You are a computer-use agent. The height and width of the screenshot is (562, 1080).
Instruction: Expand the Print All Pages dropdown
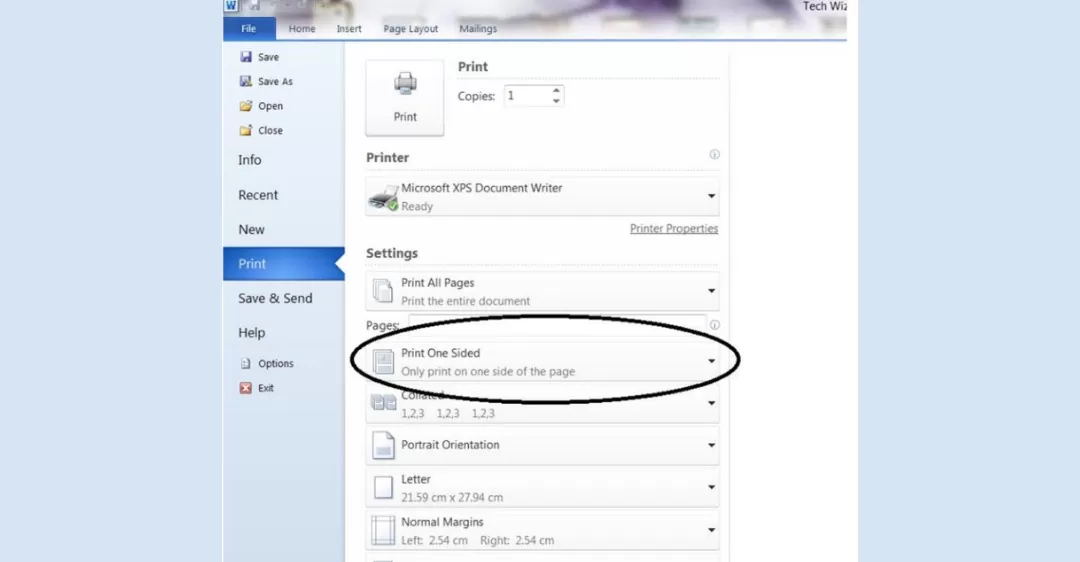711,291
